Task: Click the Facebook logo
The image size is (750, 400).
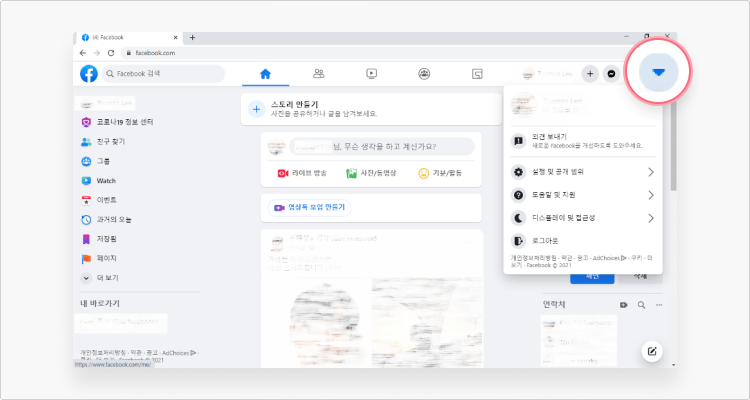Action: coord(89,74)
